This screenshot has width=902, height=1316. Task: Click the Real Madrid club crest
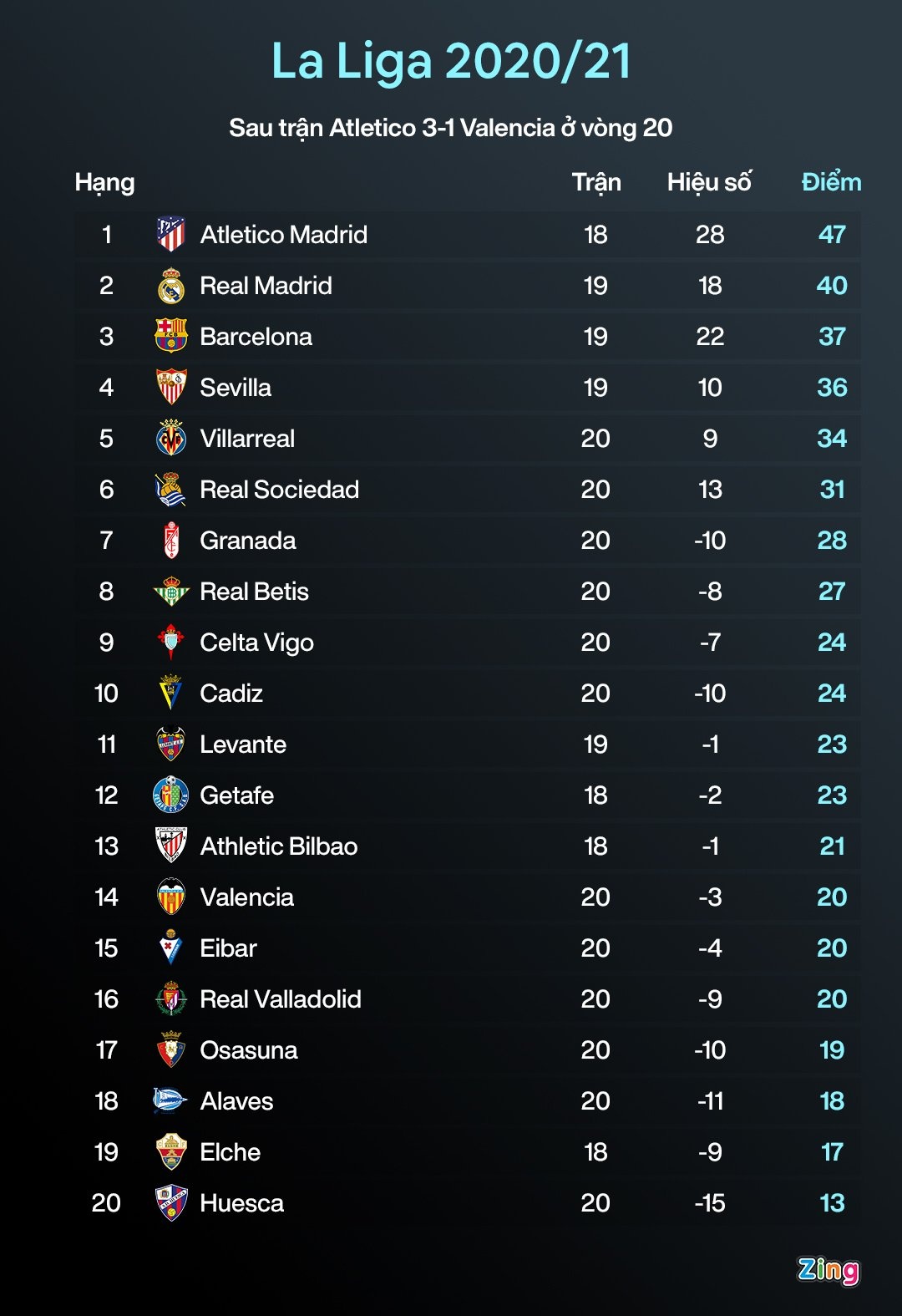(x=171, y=286)
